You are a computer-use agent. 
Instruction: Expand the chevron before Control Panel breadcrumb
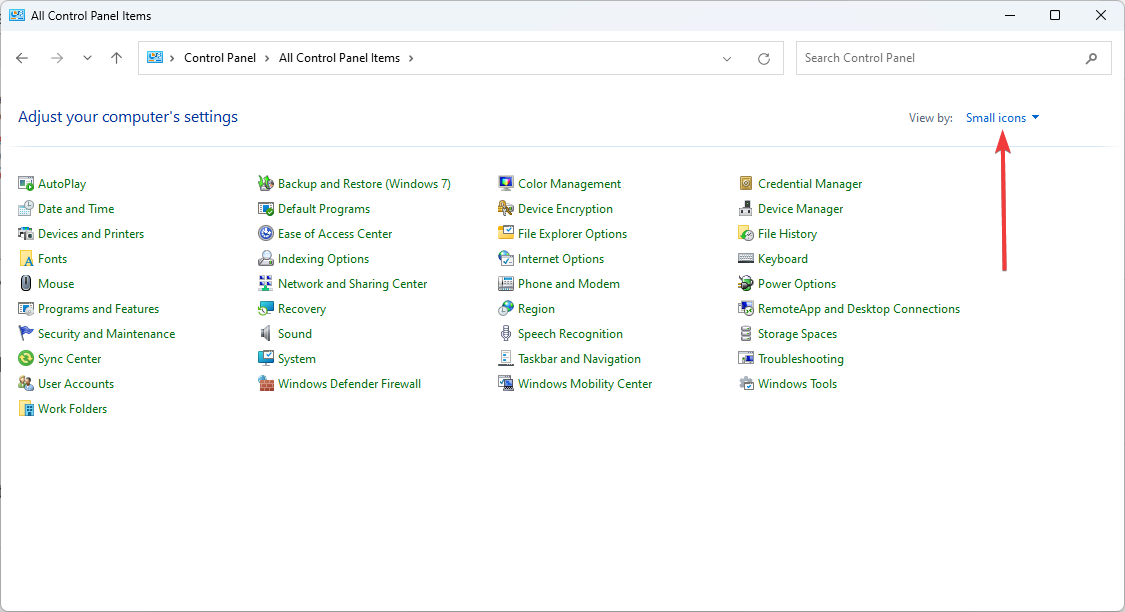(172, 59)
